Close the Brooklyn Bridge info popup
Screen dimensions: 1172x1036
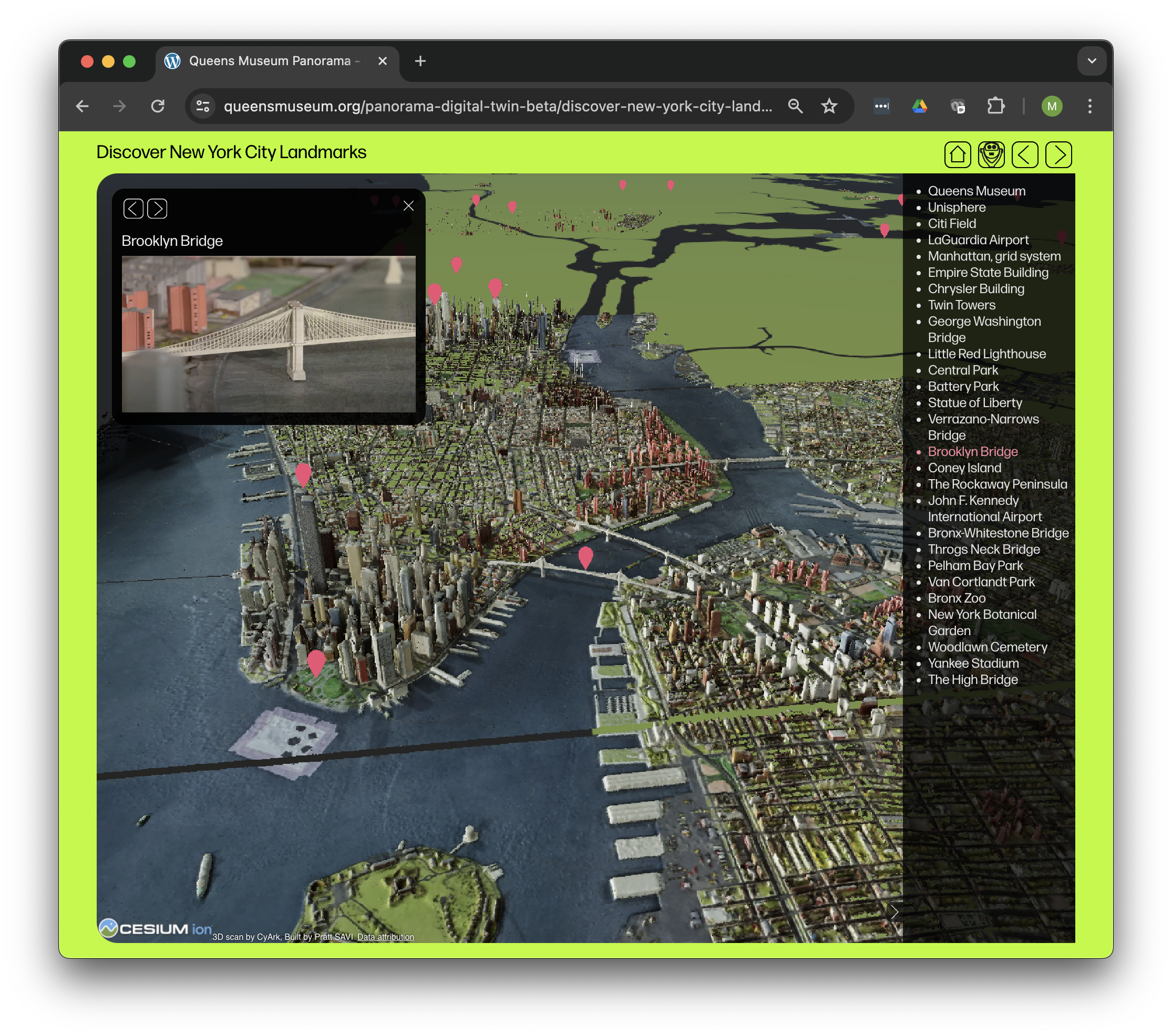click(x=408, y=206)
